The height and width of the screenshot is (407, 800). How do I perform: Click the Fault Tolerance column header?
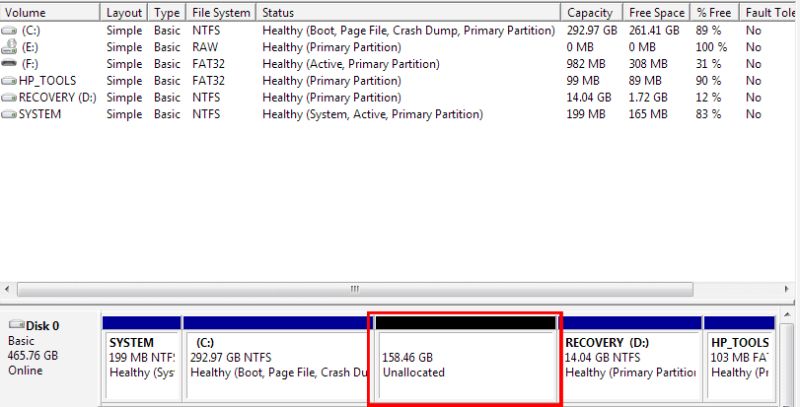coord(769,12)
